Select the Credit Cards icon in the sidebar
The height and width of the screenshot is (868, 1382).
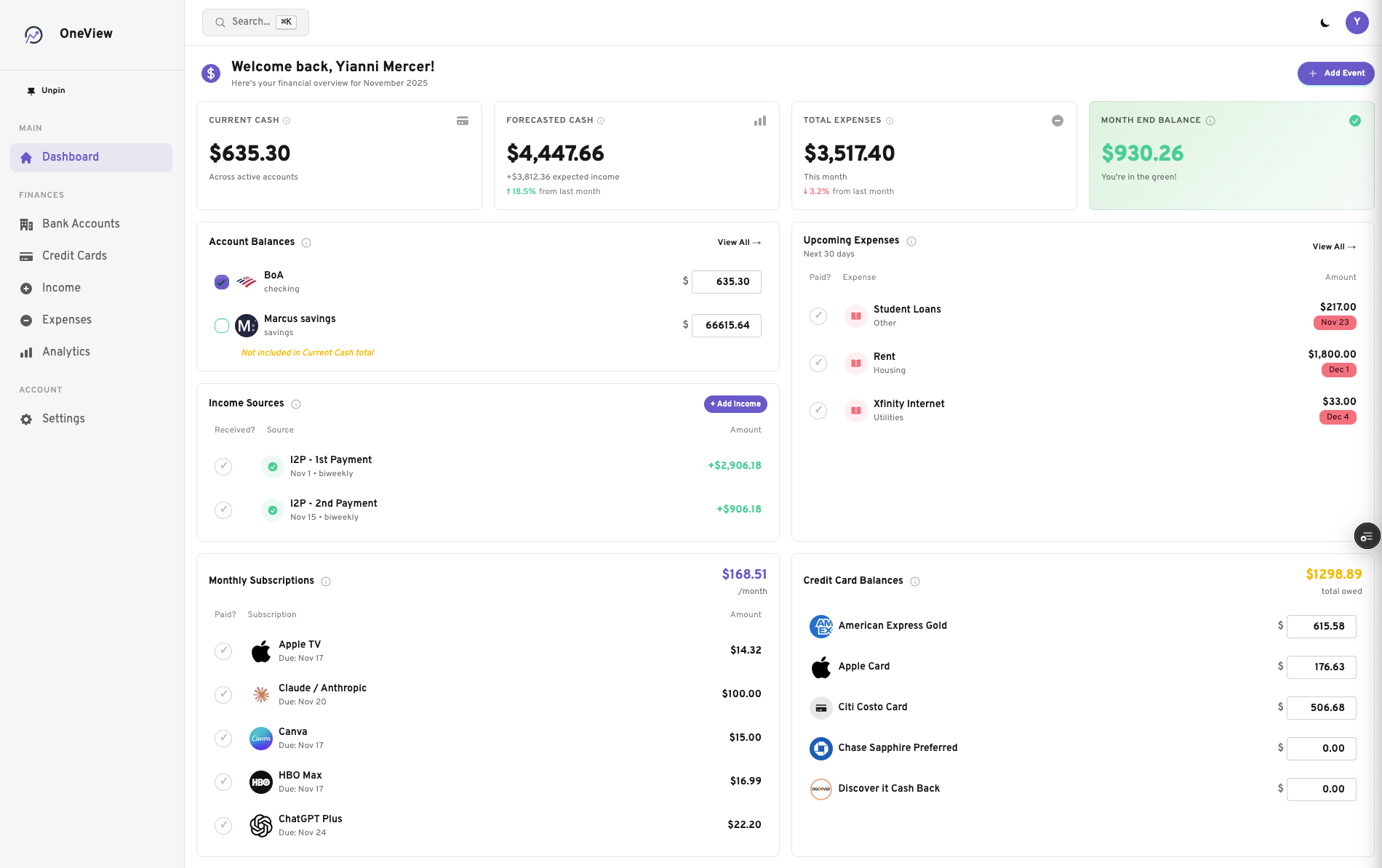(x=26, y=255)
